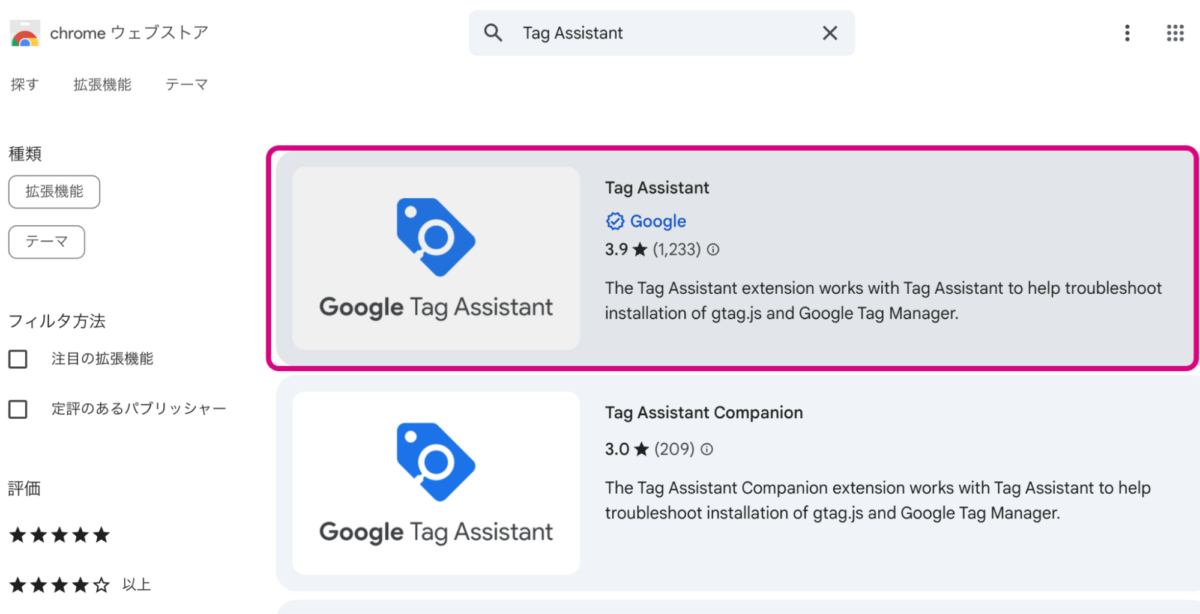
Task: Open the テーマ tab in navigation
Action: [x=187, y=85]
